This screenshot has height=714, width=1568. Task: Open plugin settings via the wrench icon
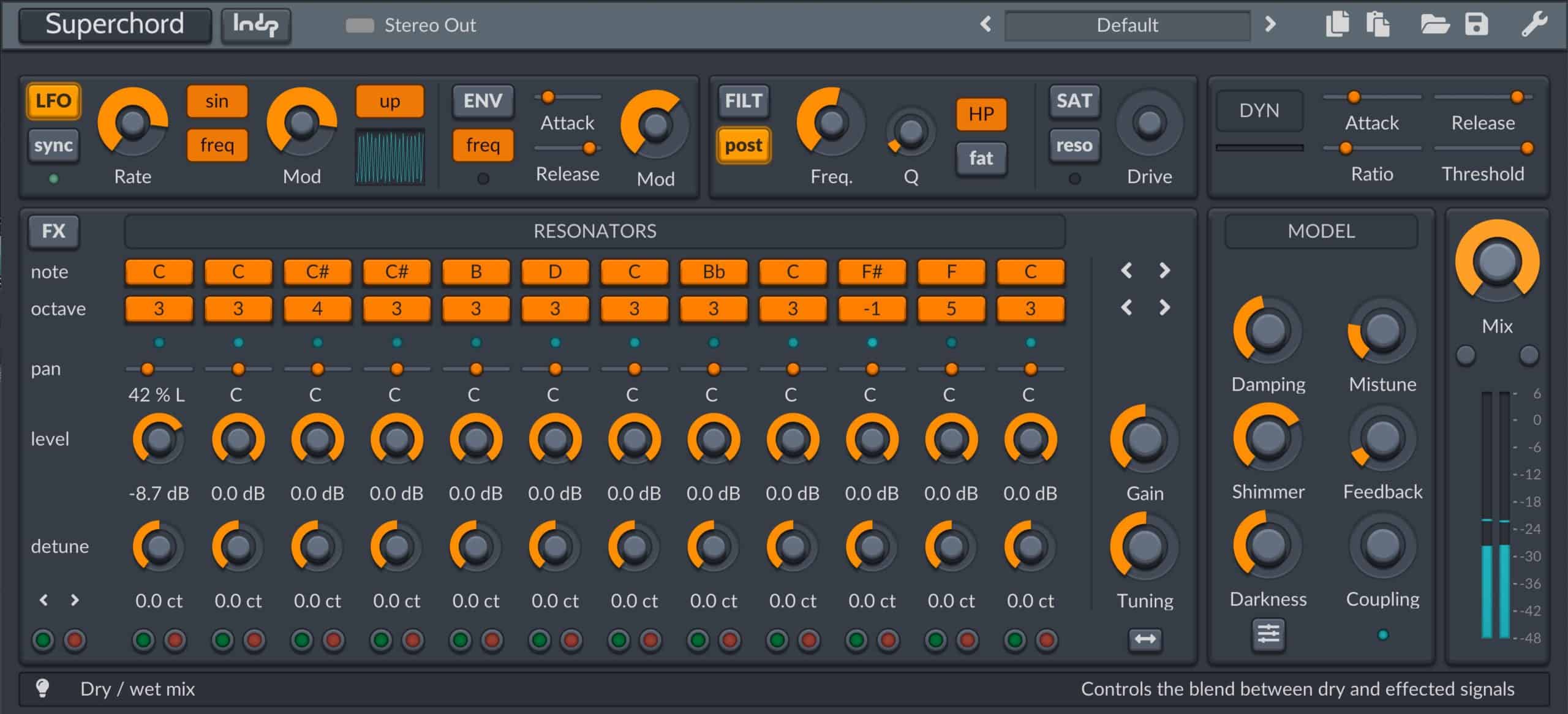(x=1537, y=23)
